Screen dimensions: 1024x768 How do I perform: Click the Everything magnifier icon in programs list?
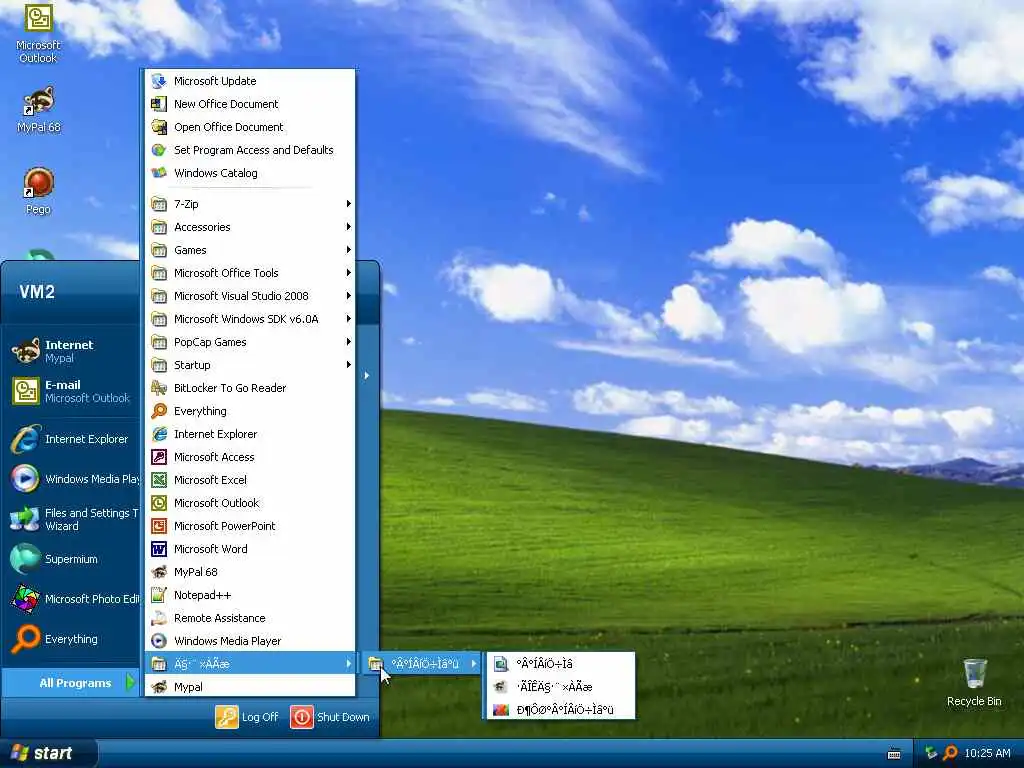[x=159, y=411]
